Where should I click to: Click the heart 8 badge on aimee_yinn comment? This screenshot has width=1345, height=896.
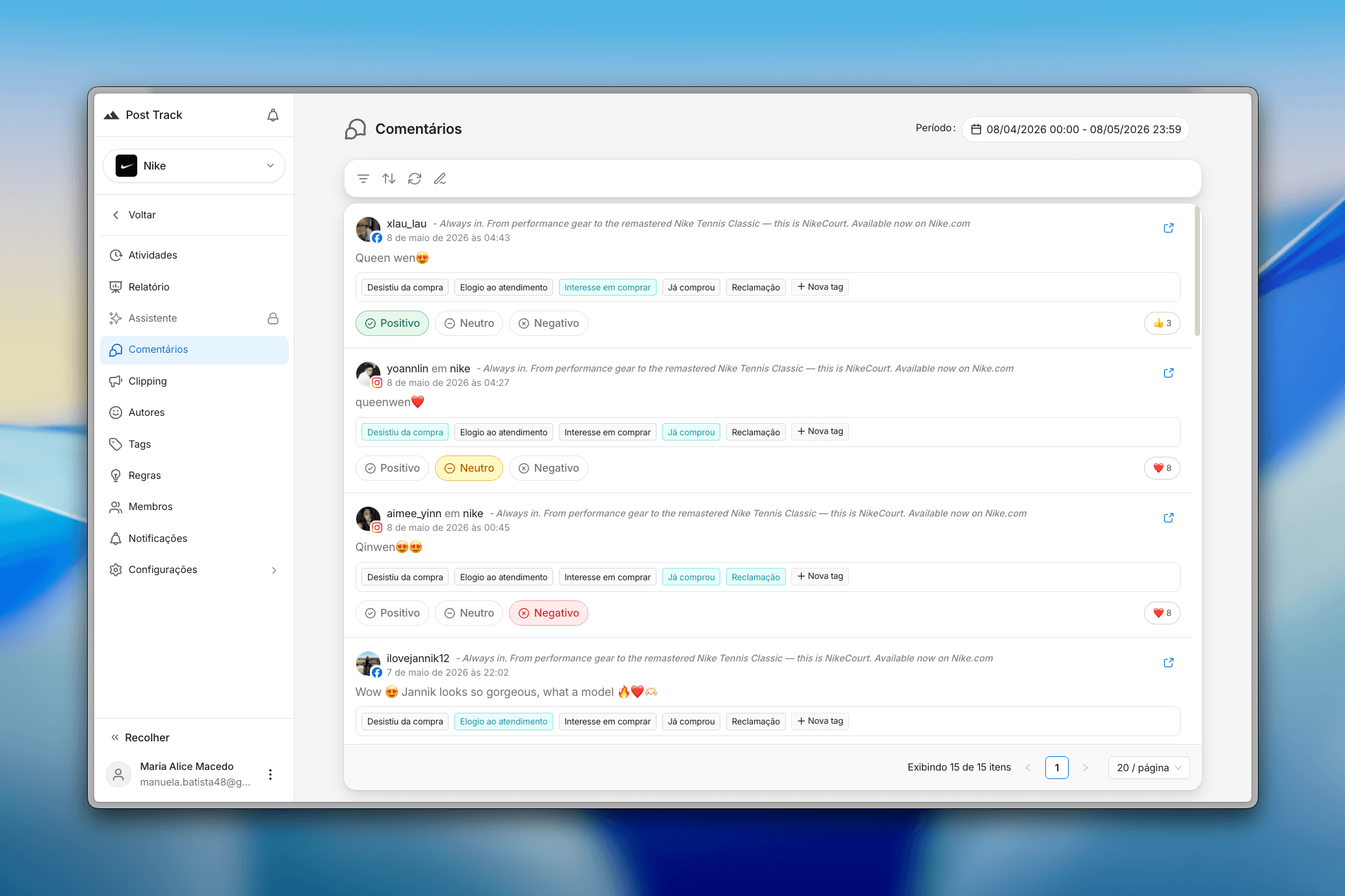pyautogui.click(x=1162, y=613)
